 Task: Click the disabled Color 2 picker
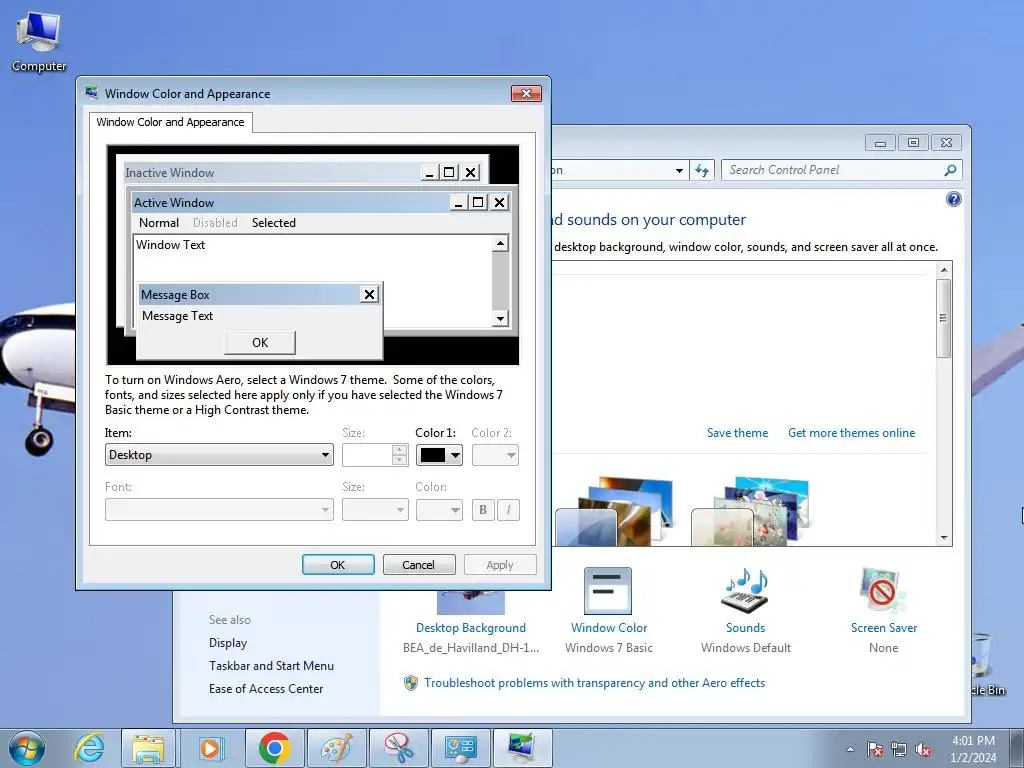point(495,455)
